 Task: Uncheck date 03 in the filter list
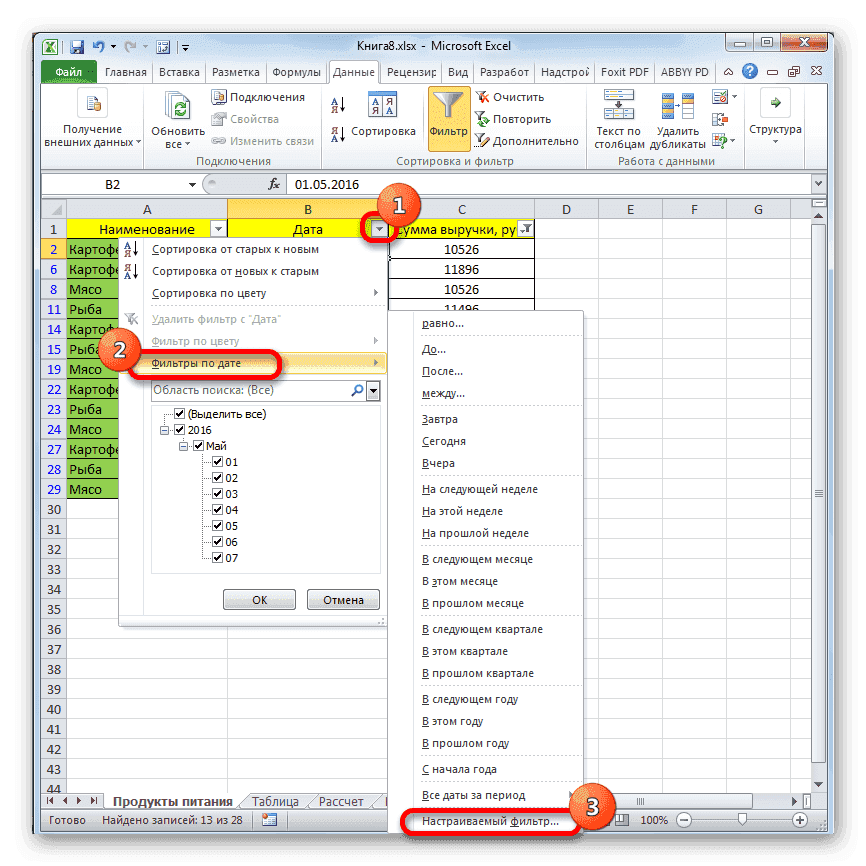[x=218, y=493]
